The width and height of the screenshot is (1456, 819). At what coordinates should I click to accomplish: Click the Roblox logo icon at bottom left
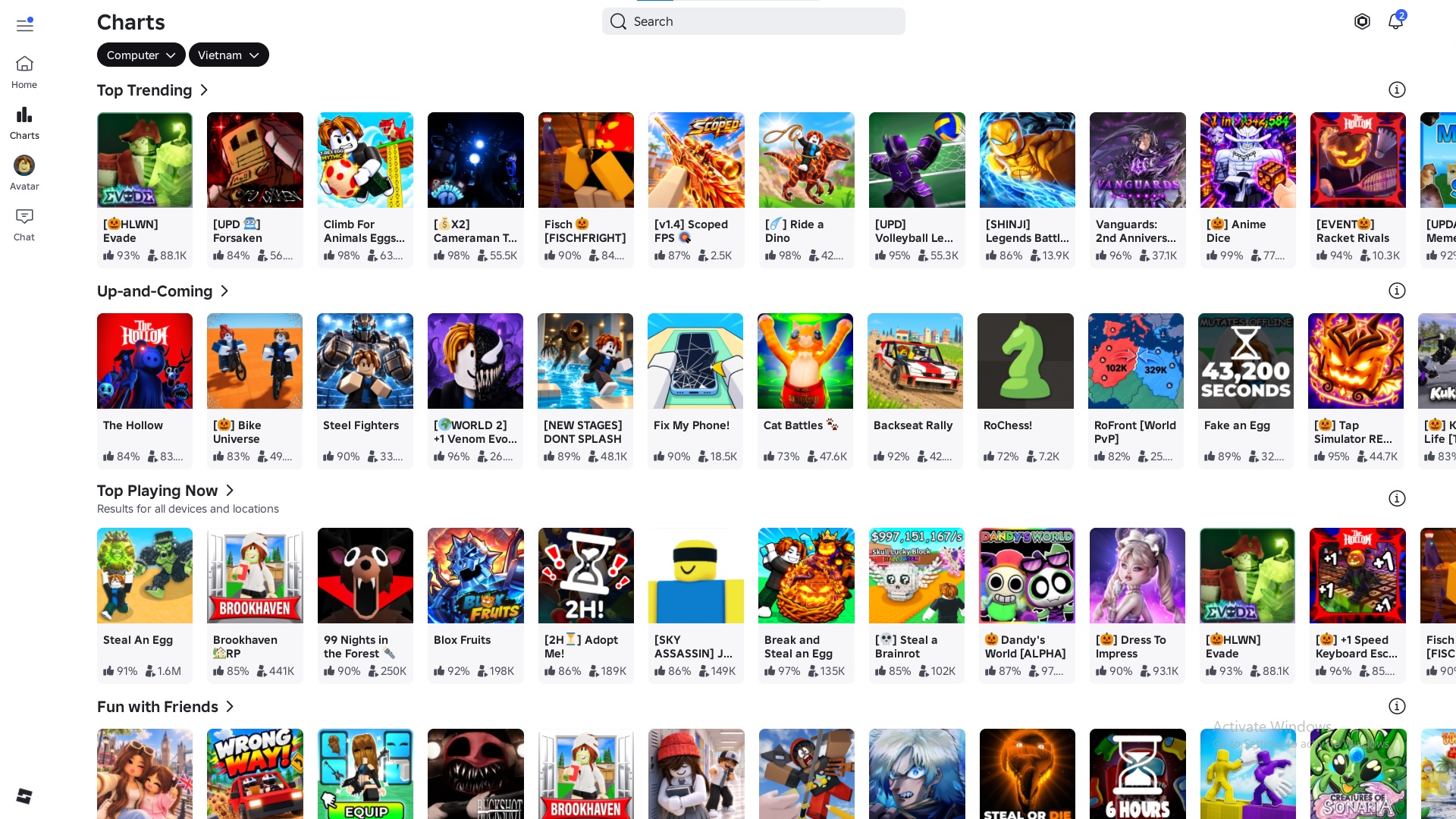pyautogui.click(x=24, y=795)
